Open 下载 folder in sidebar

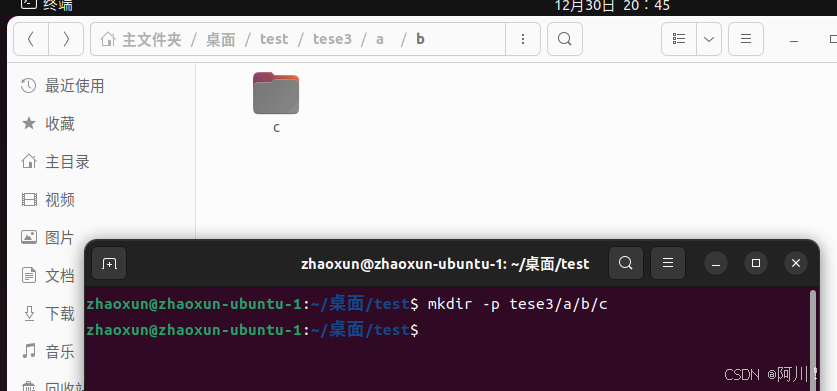click(48, 314)
